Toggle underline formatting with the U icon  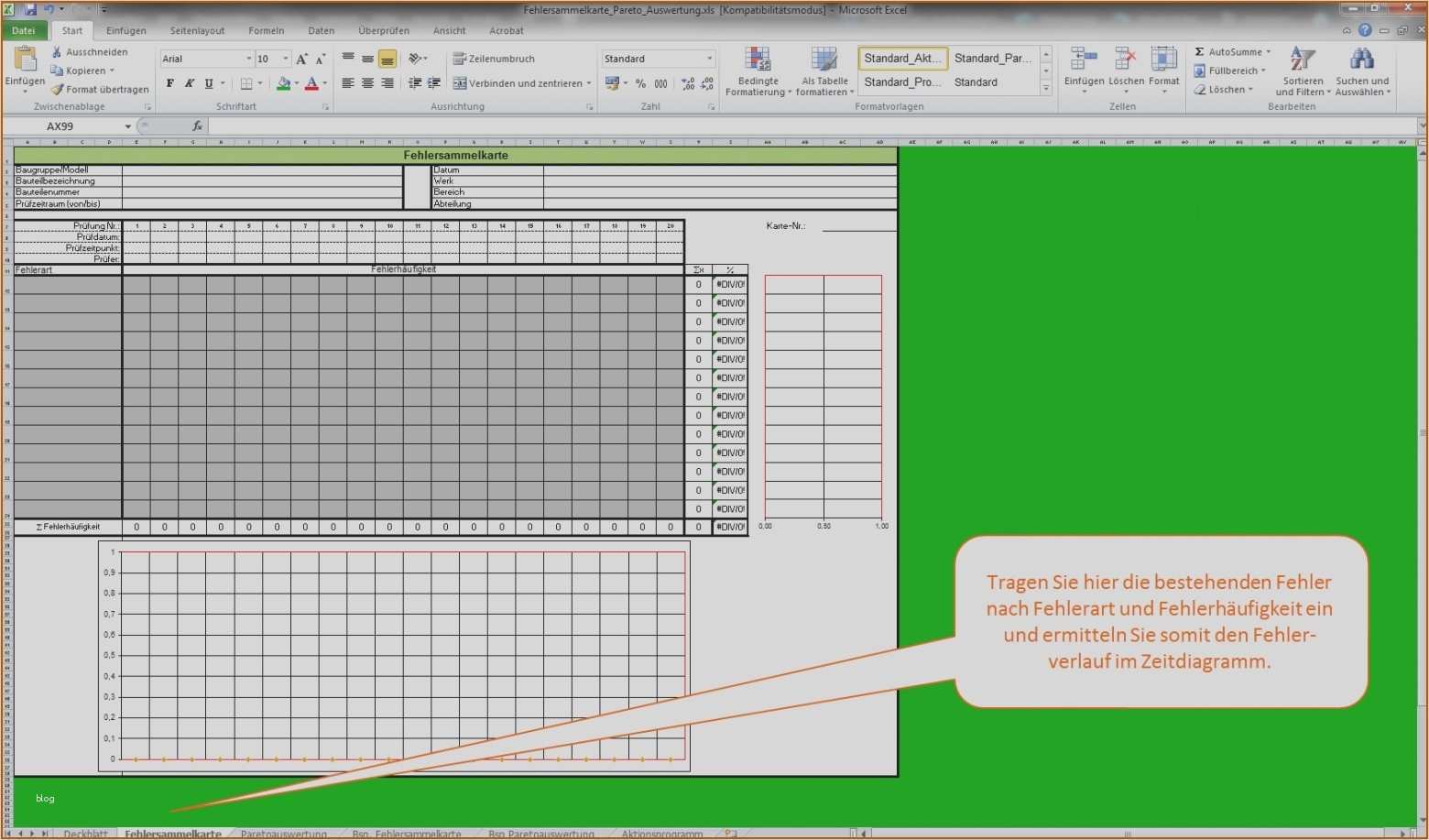207,82
